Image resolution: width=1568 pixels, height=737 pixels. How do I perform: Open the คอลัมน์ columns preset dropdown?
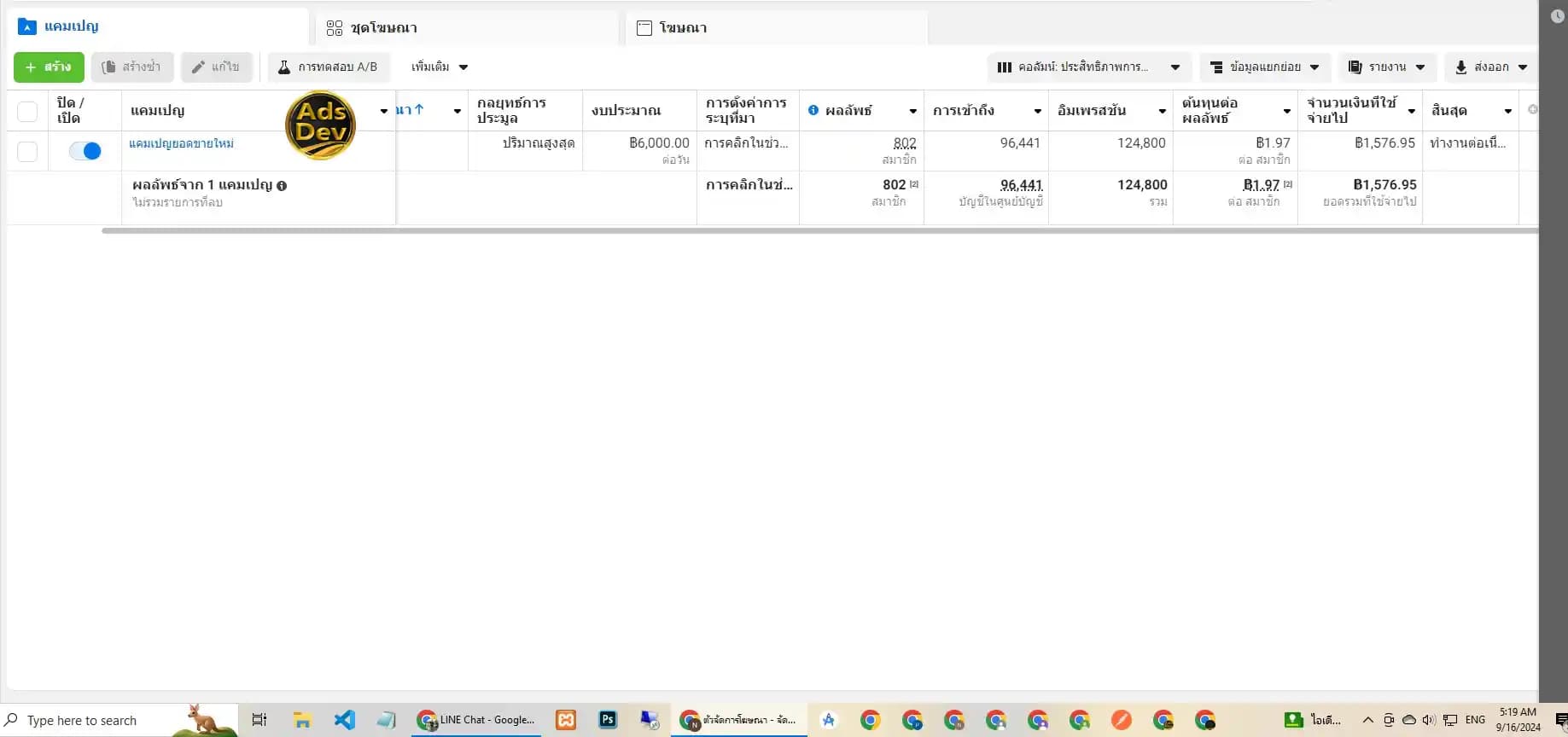pyautogui.click(x=1089, y=67)
